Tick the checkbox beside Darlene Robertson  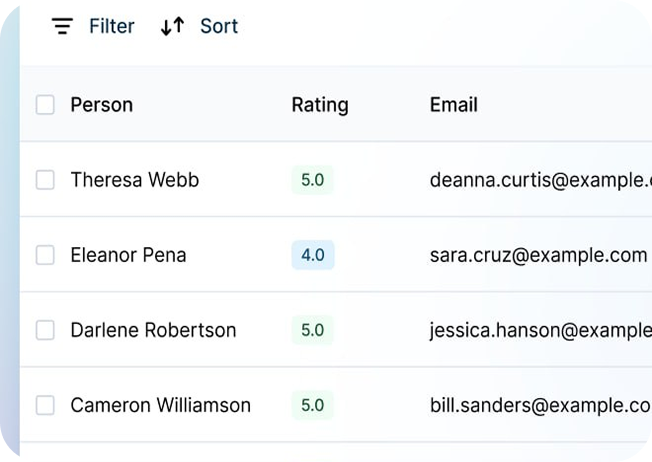pyautogui.click(x=45, y=330)
